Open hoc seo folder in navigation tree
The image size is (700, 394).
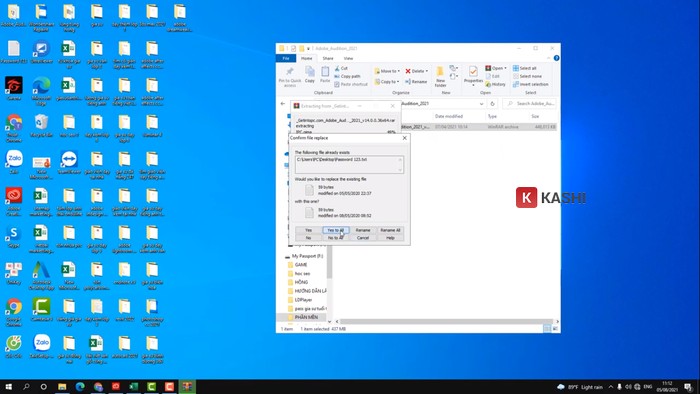tap(302, 274)
